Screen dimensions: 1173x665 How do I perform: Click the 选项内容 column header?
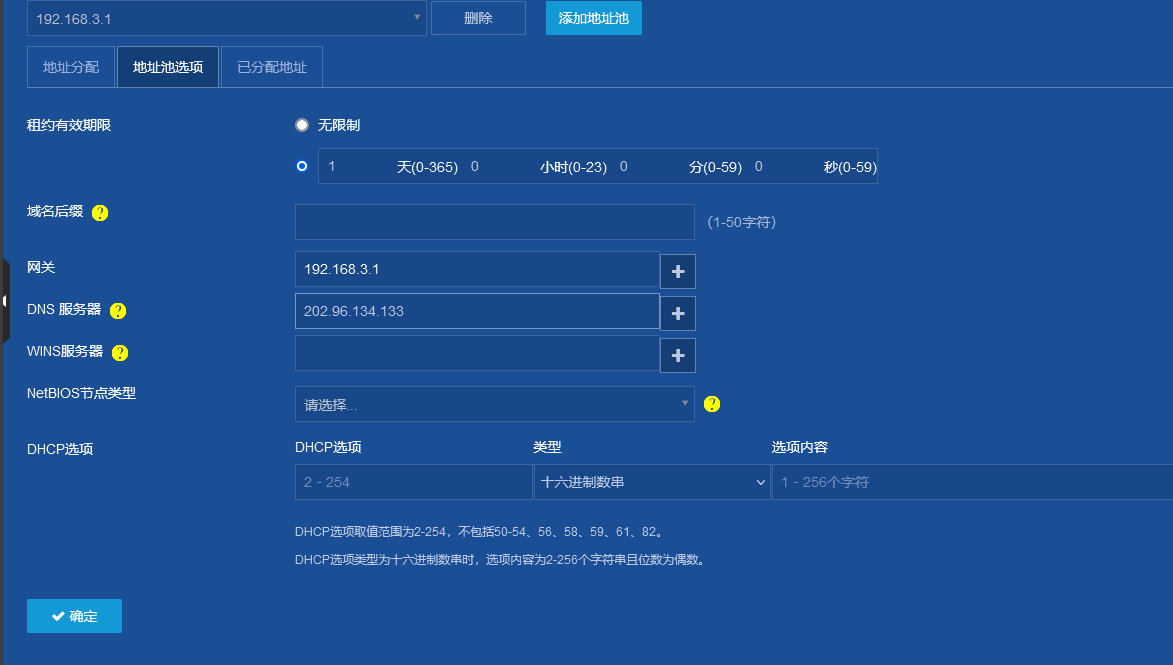pyautogui.click(x=800, y=447)
